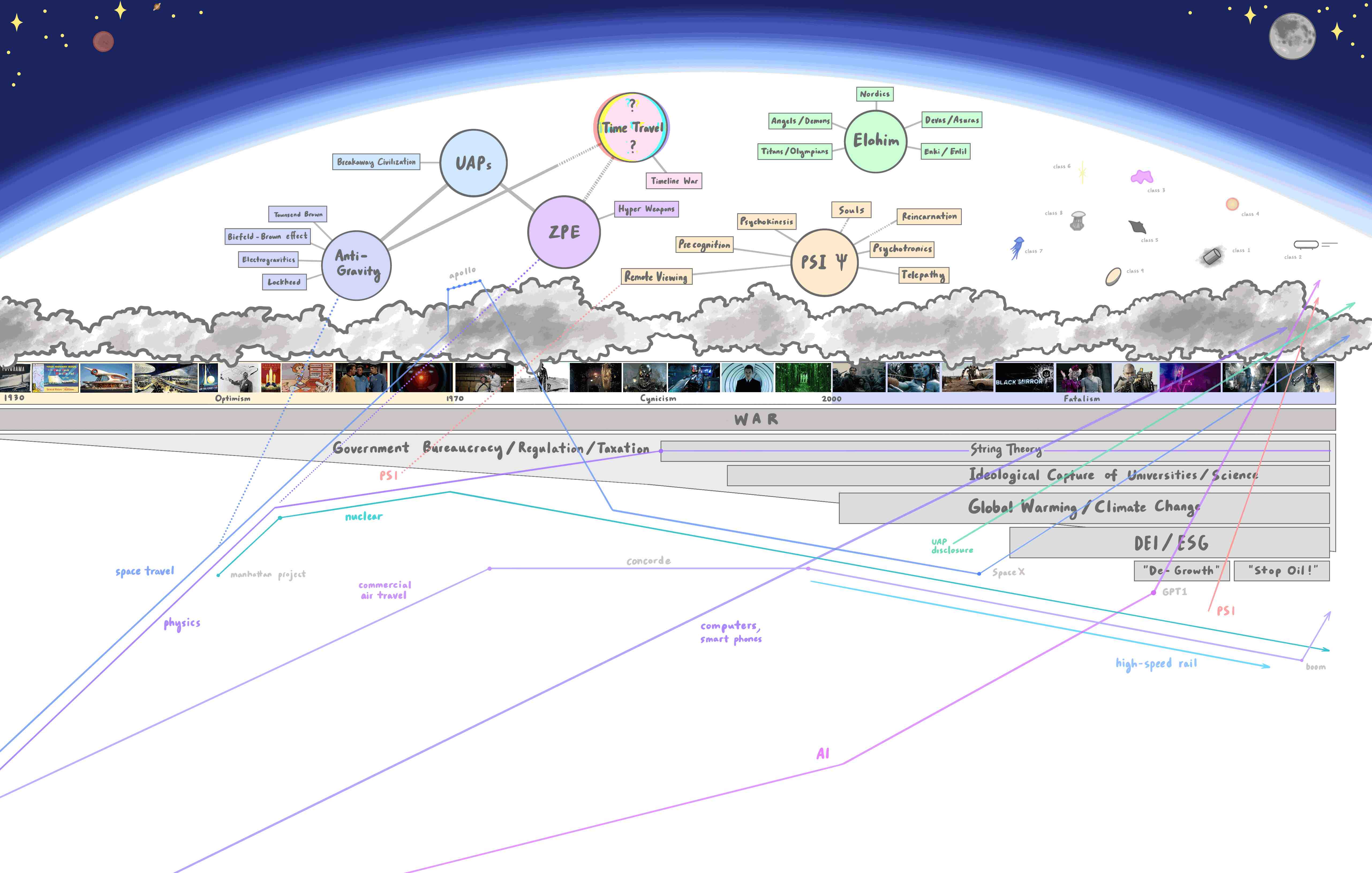Select the Nordics label box
This screenshot has width=1372, height=873.
pyautogui.click(x=875, y=94)
